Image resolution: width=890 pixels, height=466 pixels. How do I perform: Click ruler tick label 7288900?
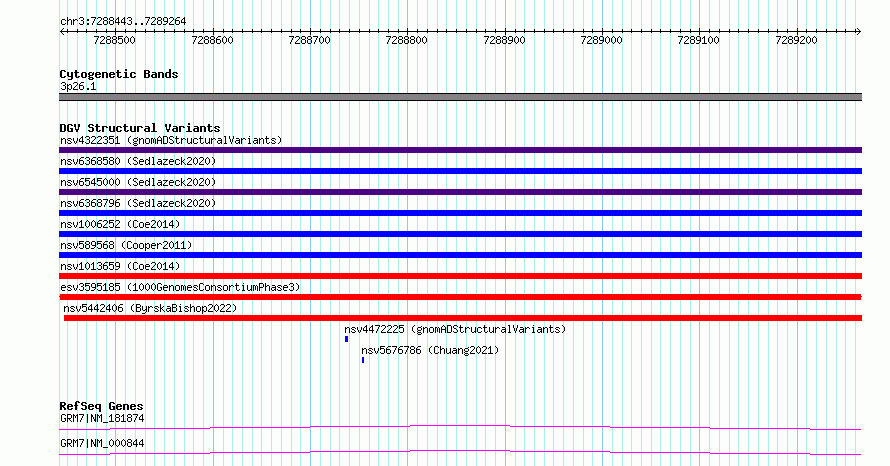tap(504, 40)
